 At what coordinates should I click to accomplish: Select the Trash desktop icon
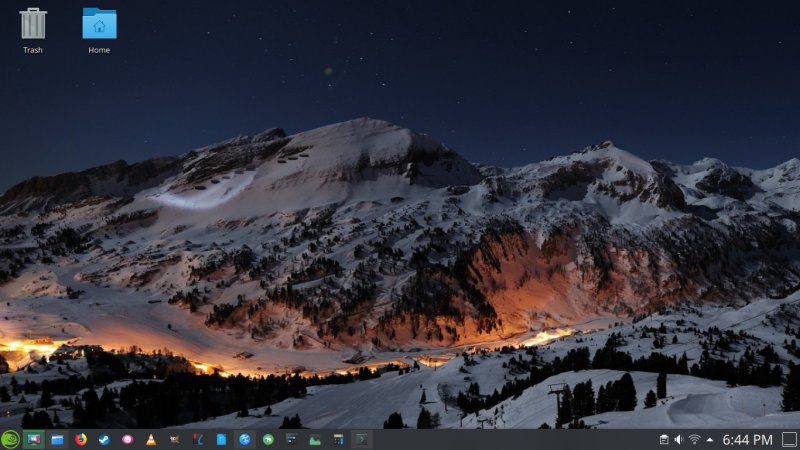(x=33, y=30)
